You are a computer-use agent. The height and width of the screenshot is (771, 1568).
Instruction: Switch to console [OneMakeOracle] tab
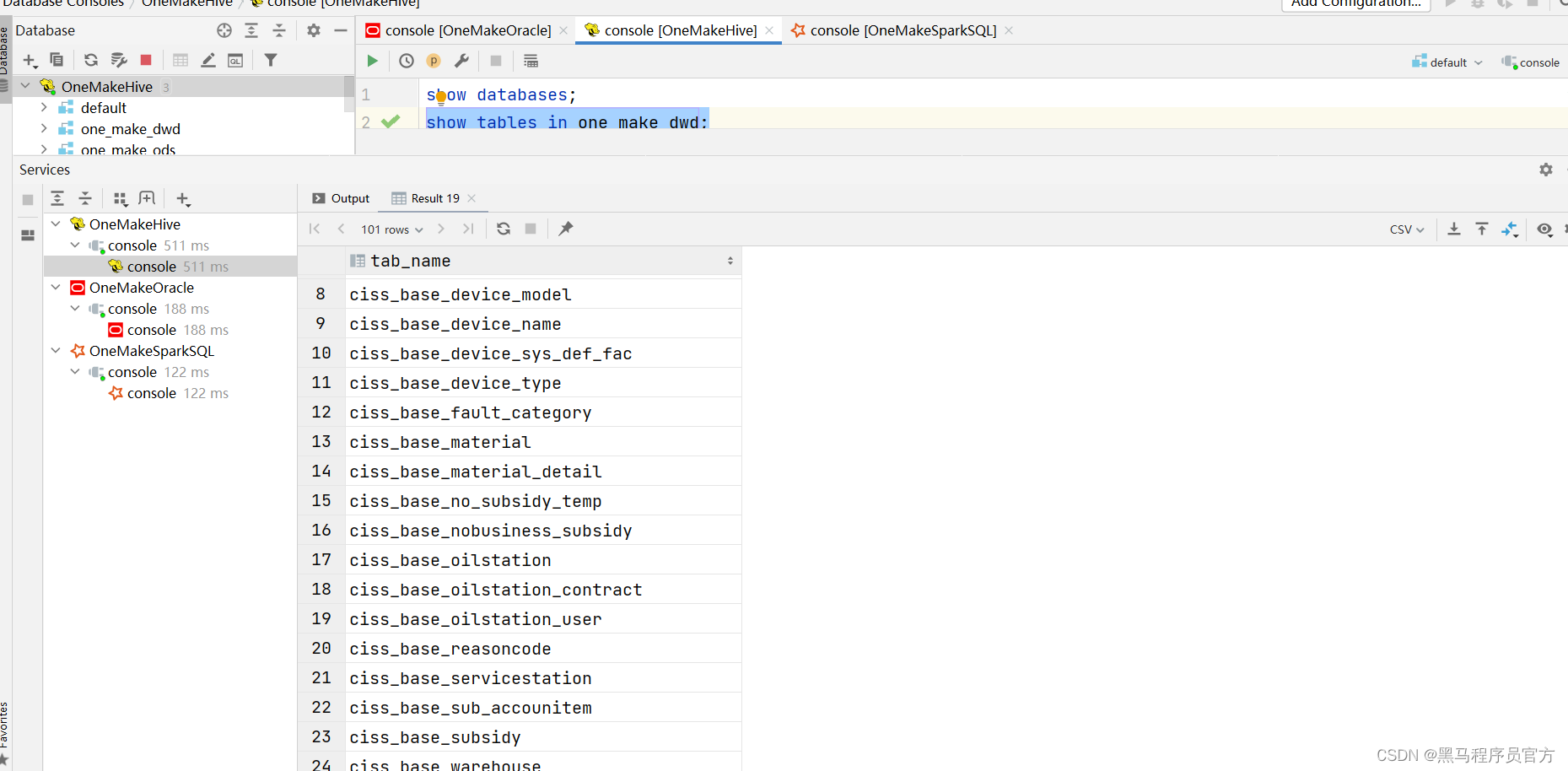pos(468,30)
